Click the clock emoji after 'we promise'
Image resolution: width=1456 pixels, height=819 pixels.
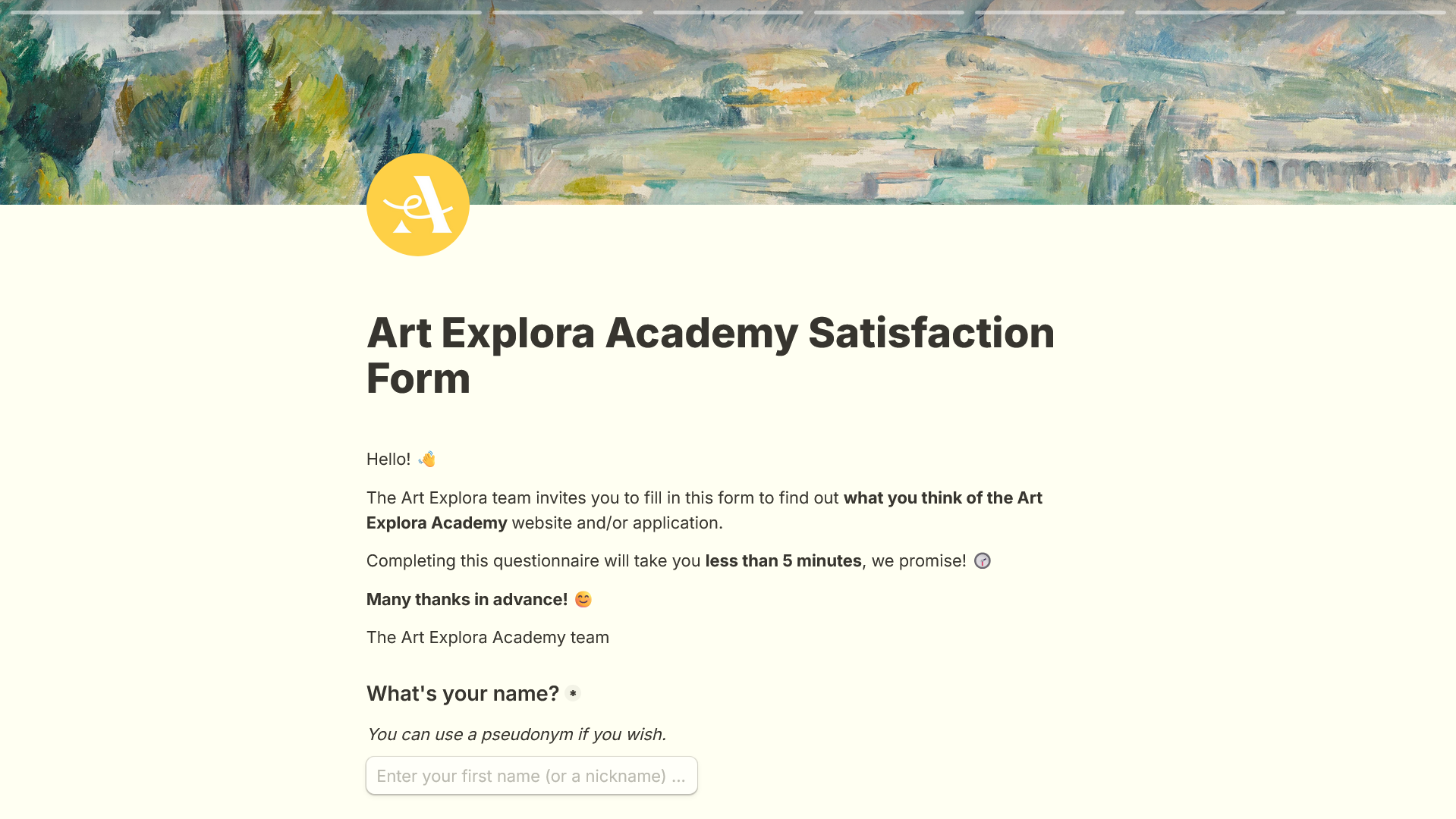coord(983,561)
